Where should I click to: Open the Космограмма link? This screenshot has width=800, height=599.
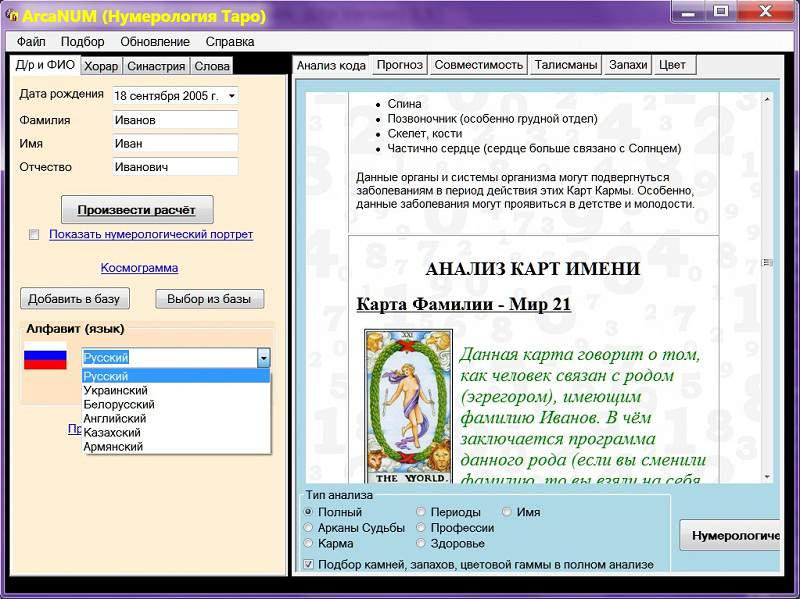139,268
